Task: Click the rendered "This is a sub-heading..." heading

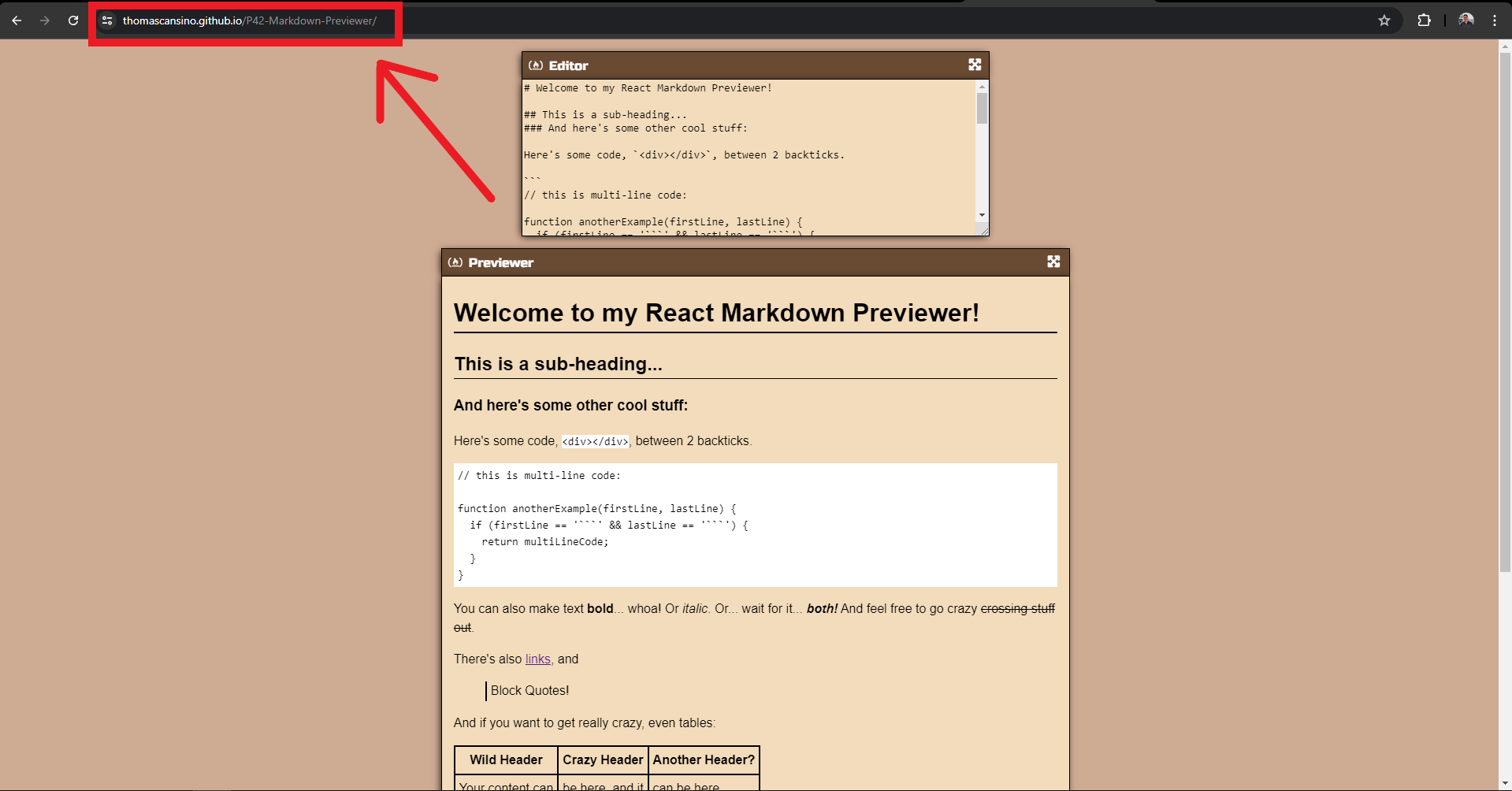Action: pos(558,364)
